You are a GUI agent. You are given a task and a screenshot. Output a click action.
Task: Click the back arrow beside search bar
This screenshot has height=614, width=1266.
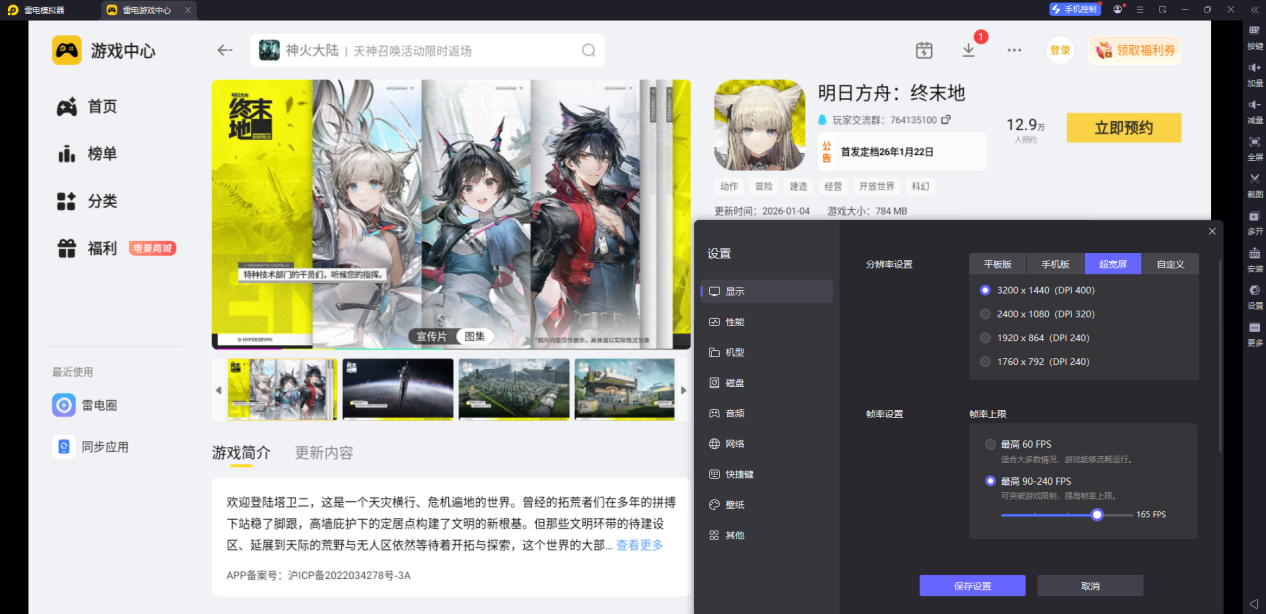225,50
